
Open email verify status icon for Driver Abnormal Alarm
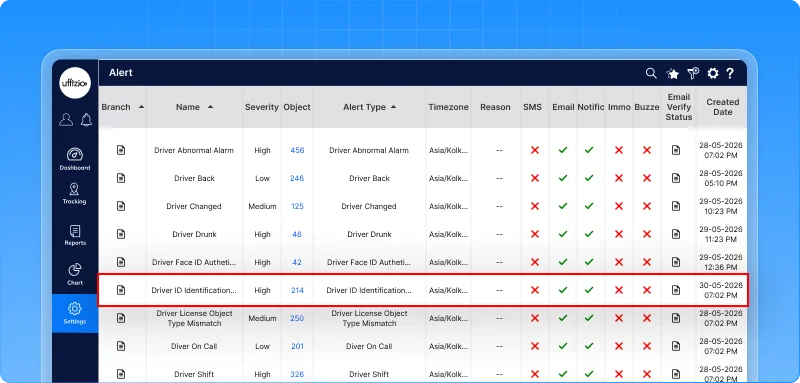676,150
